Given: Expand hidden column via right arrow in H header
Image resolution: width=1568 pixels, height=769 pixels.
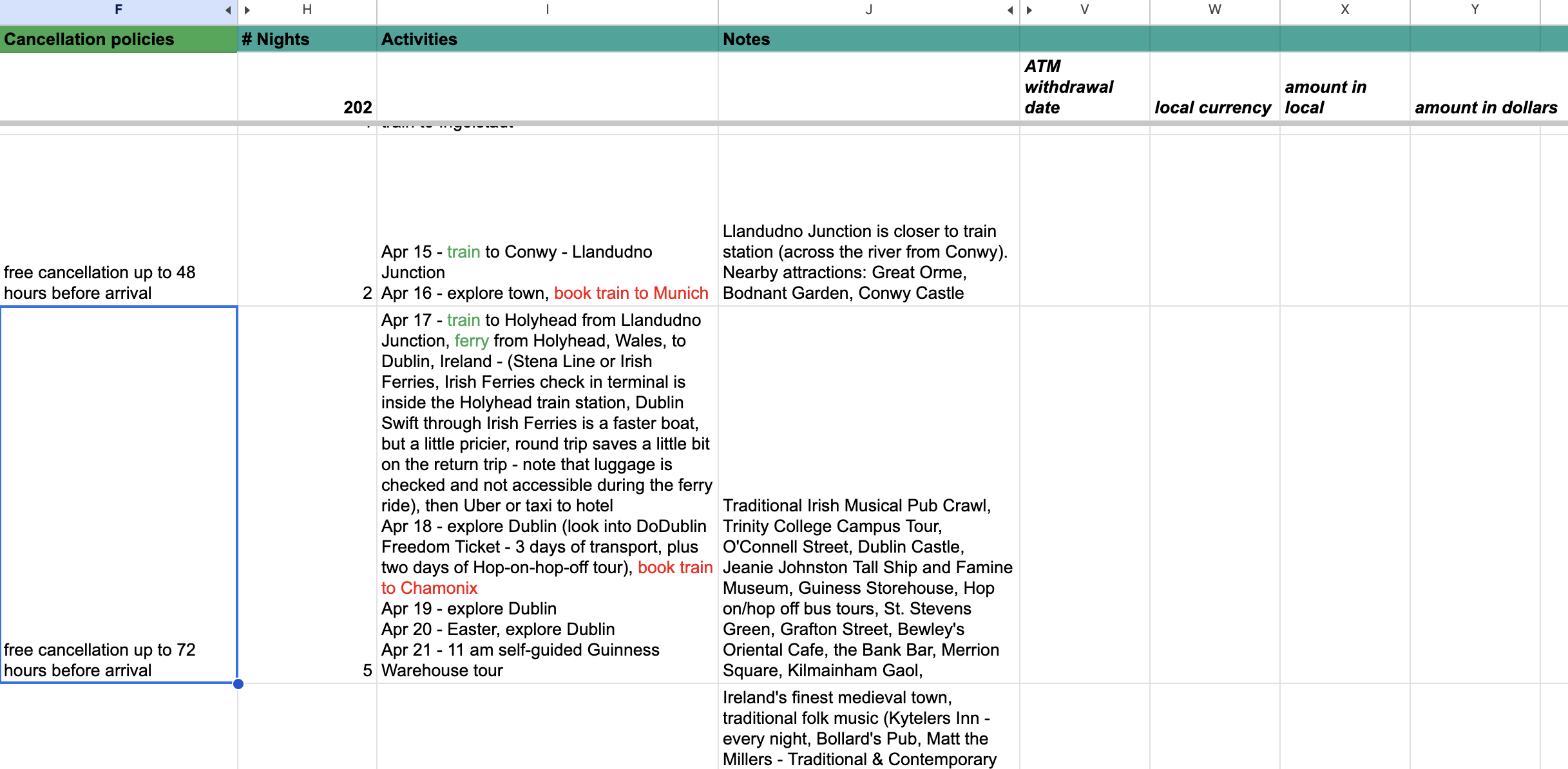Looking at the screenshot, I should (247, 10).
